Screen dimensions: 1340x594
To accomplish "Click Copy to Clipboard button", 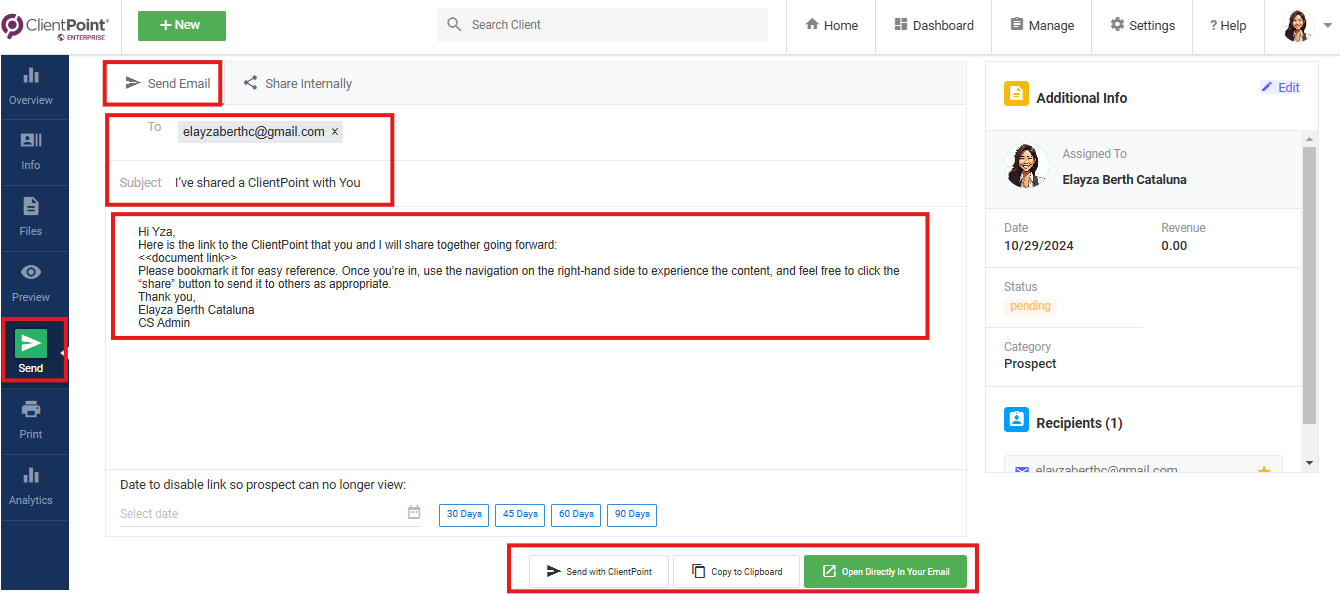I will click(736, 572).
